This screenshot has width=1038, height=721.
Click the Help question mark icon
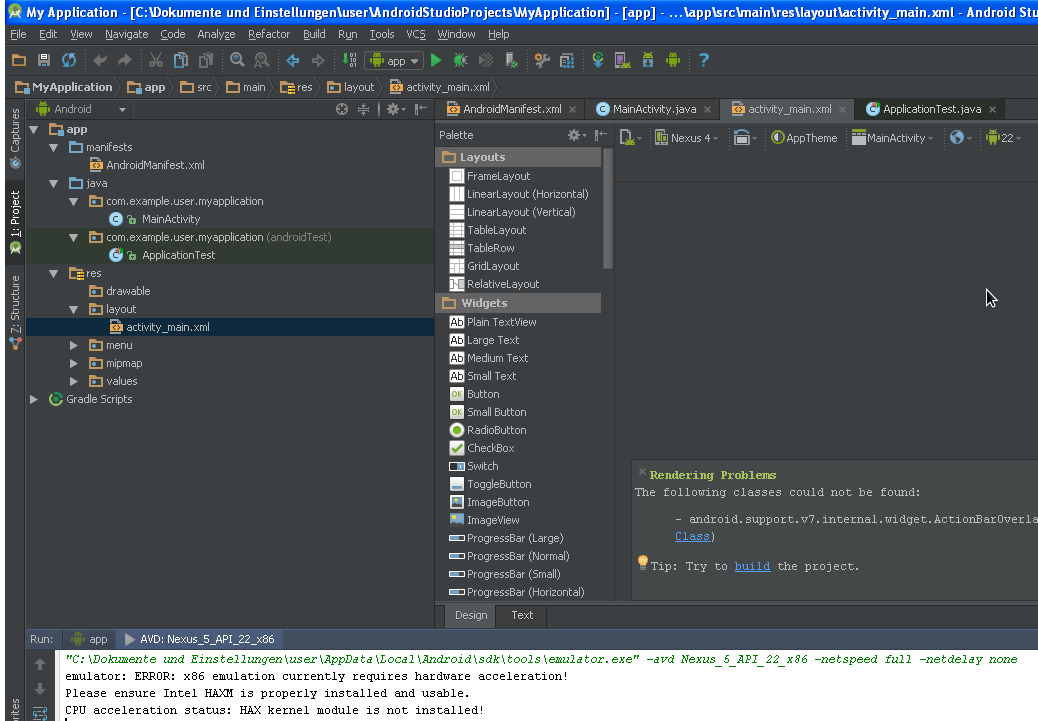tap(704, 60)
